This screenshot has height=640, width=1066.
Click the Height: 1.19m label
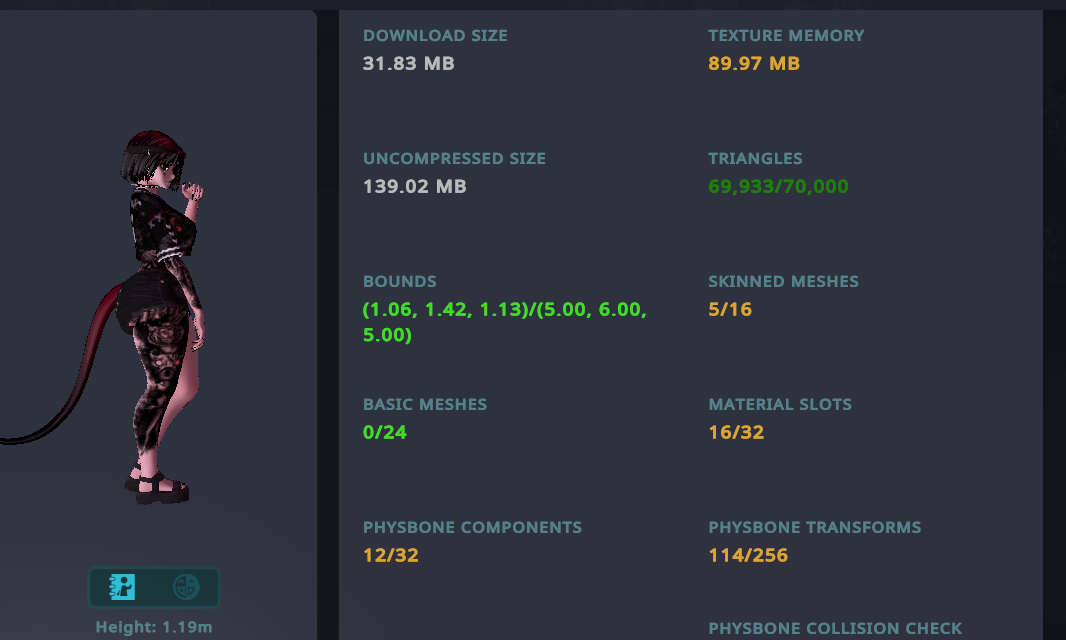click(154, 627)
